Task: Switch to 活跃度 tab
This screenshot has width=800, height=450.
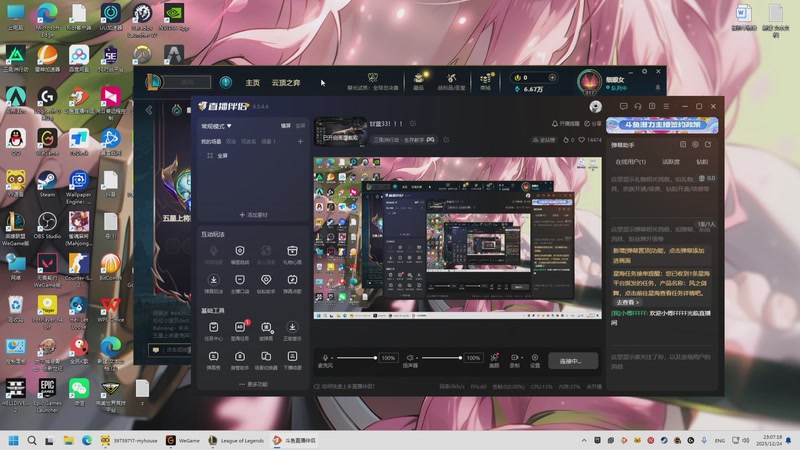Action: point(671,162)
